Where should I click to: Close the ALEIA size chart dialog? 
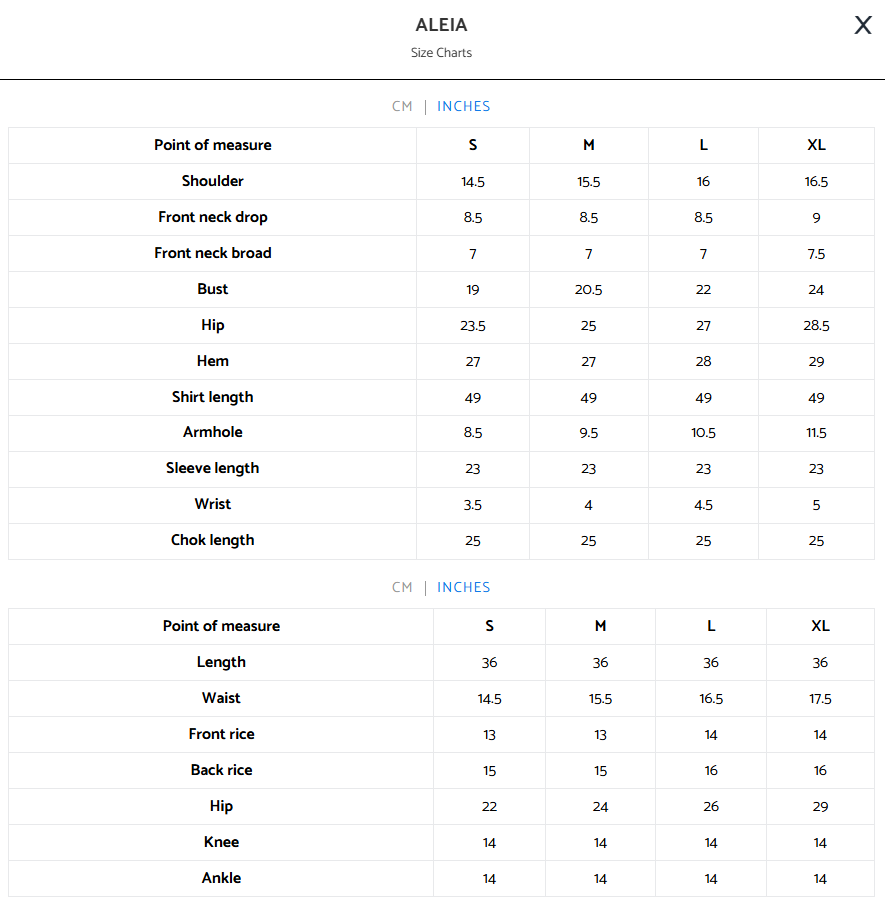pos(863,25)
